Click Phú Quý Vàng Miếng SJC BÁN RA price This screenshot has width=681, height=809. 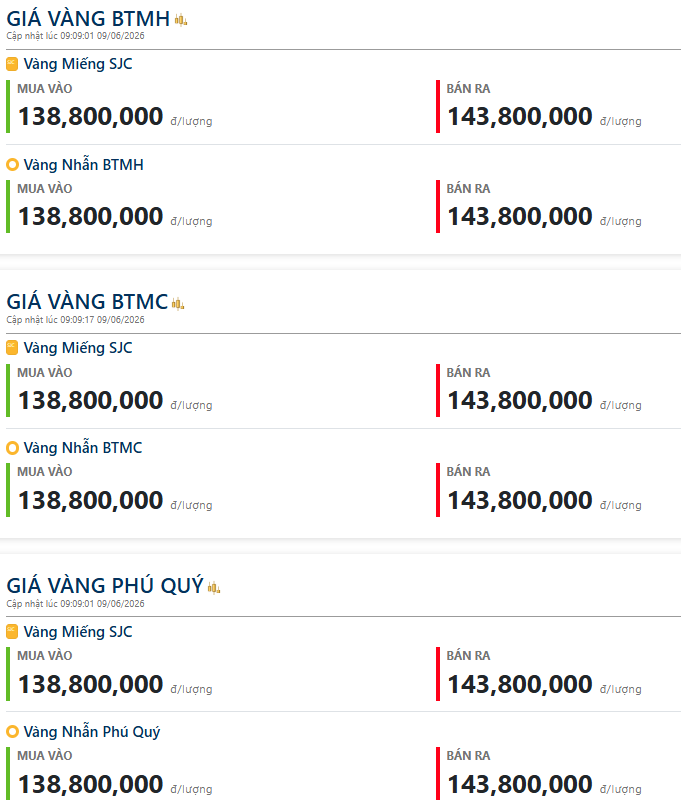click(520, 685)
